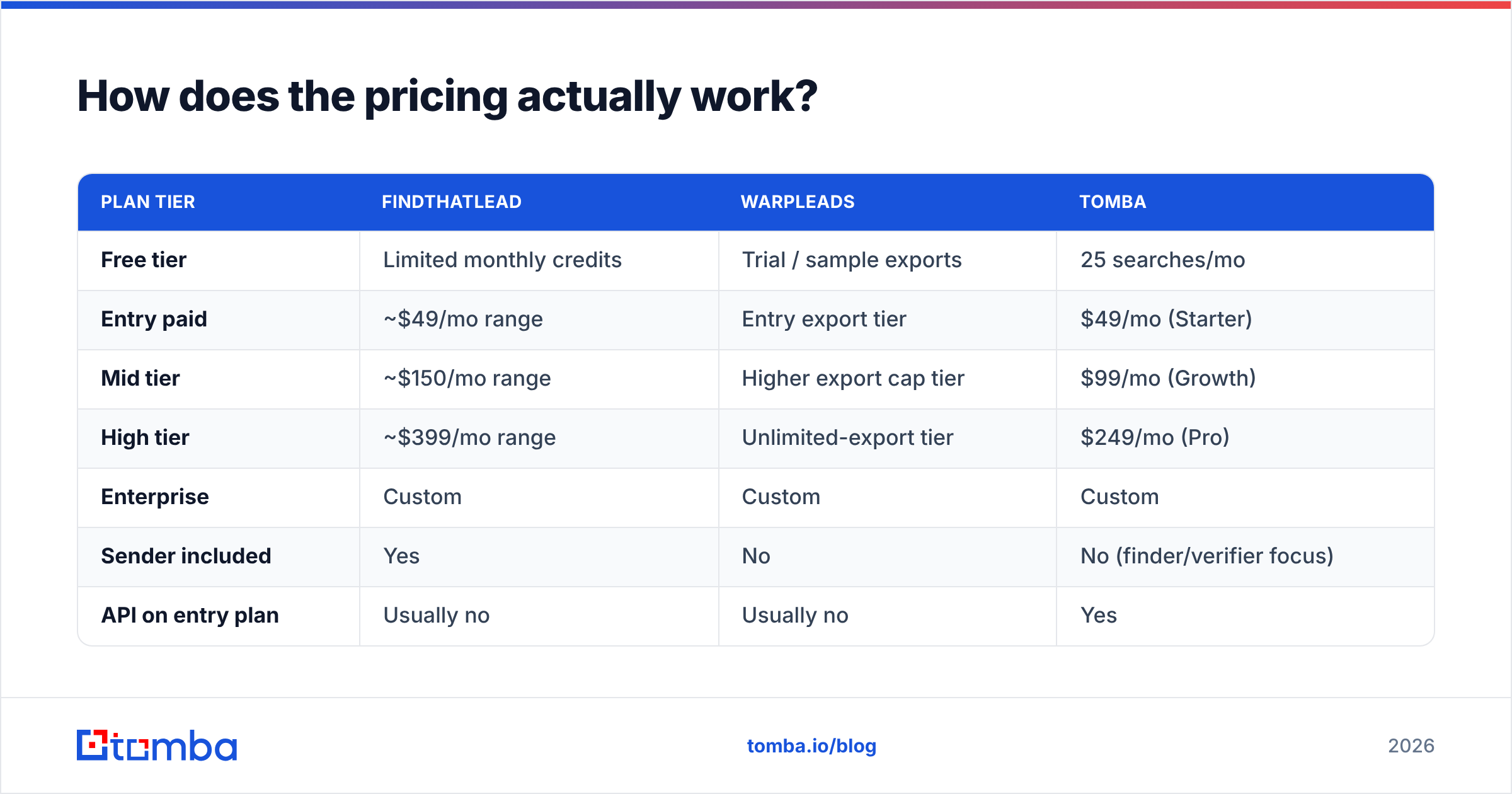1512x794 pixels.
Task: Click the "No (finder/verifier focus)" cell
Action: [1207, 556]
